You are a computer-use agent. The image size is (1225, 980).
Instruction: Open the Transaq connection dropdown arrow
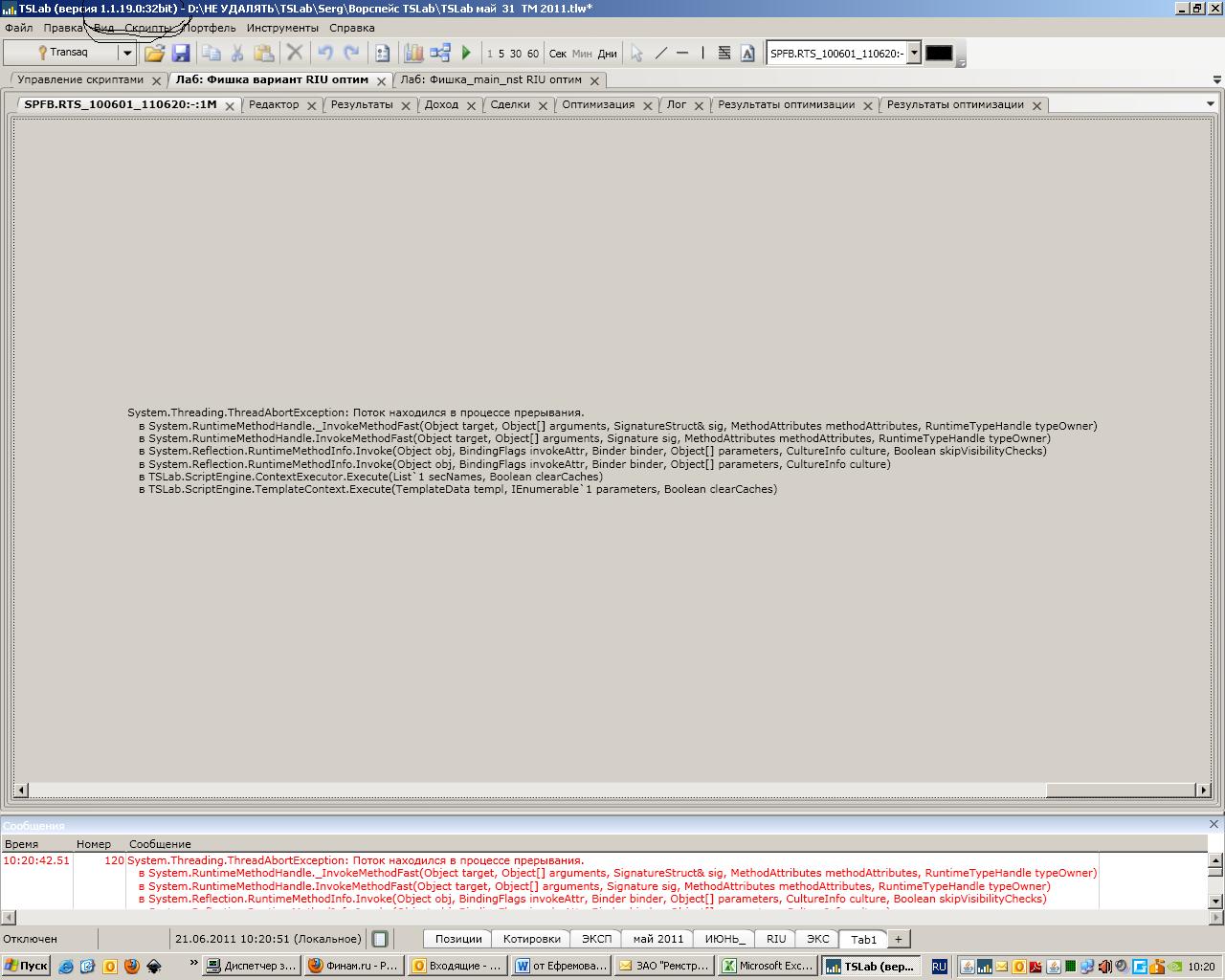pyautogui.click(x=126, y=53)
